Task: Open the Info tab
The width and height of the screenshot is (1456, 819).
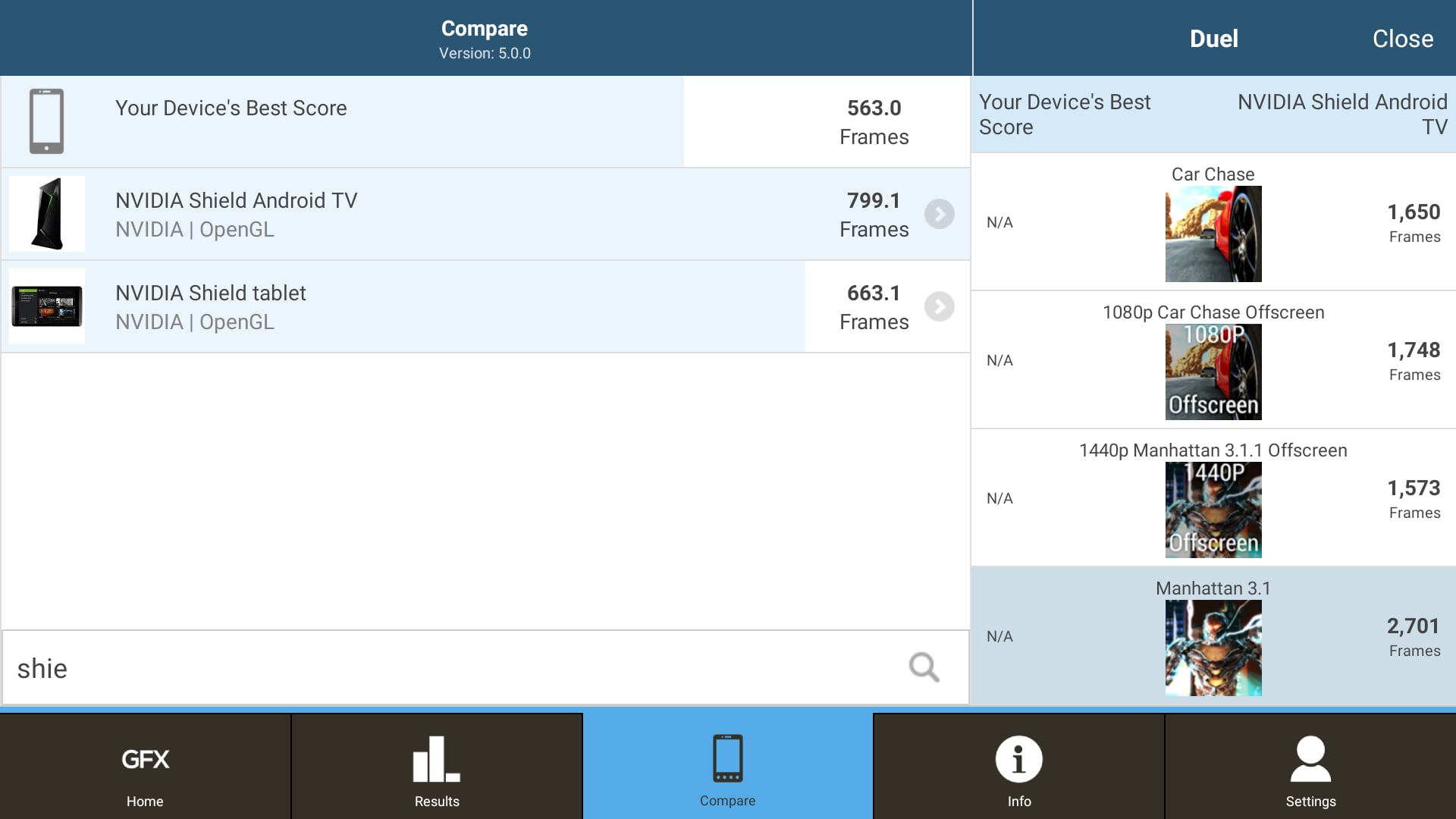Action: 1019,766
